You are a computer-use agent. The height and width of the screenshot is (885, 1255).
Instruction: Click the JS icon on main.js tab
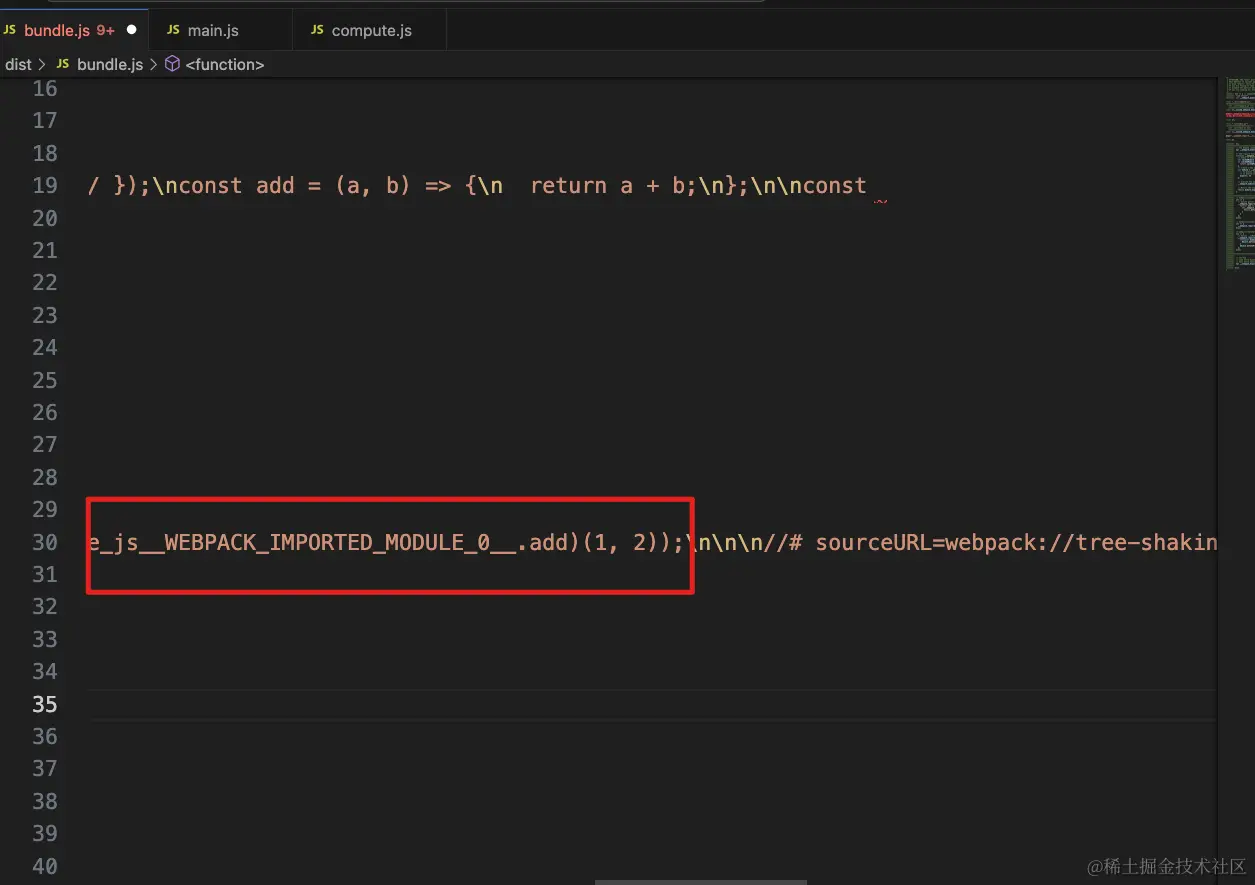click(174, 30)
